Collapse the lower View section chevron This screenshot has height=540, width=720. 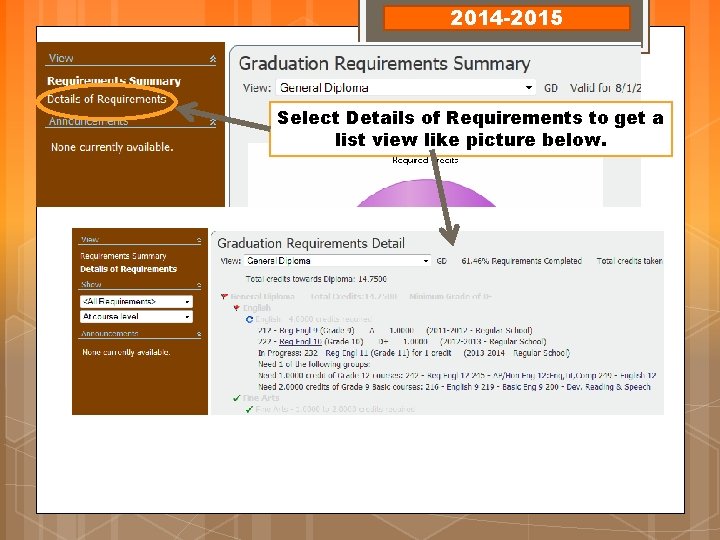pos(199,240)
